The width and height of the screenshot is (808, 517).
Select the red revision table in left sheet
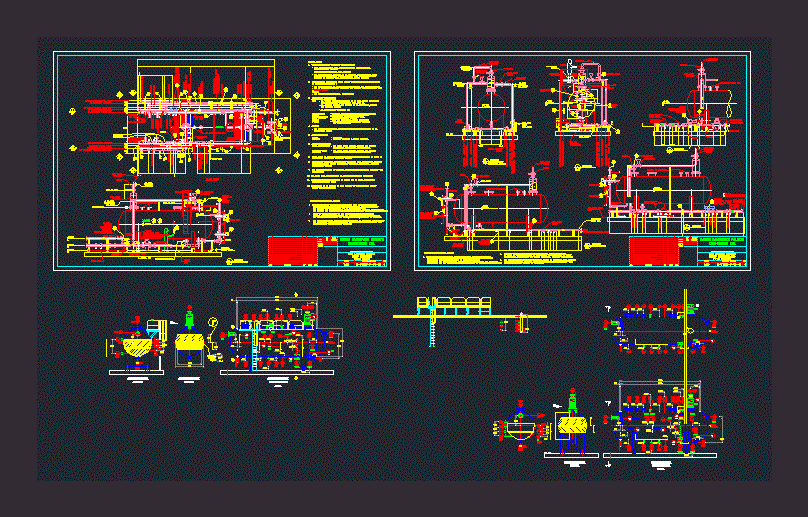click(304, 251)
